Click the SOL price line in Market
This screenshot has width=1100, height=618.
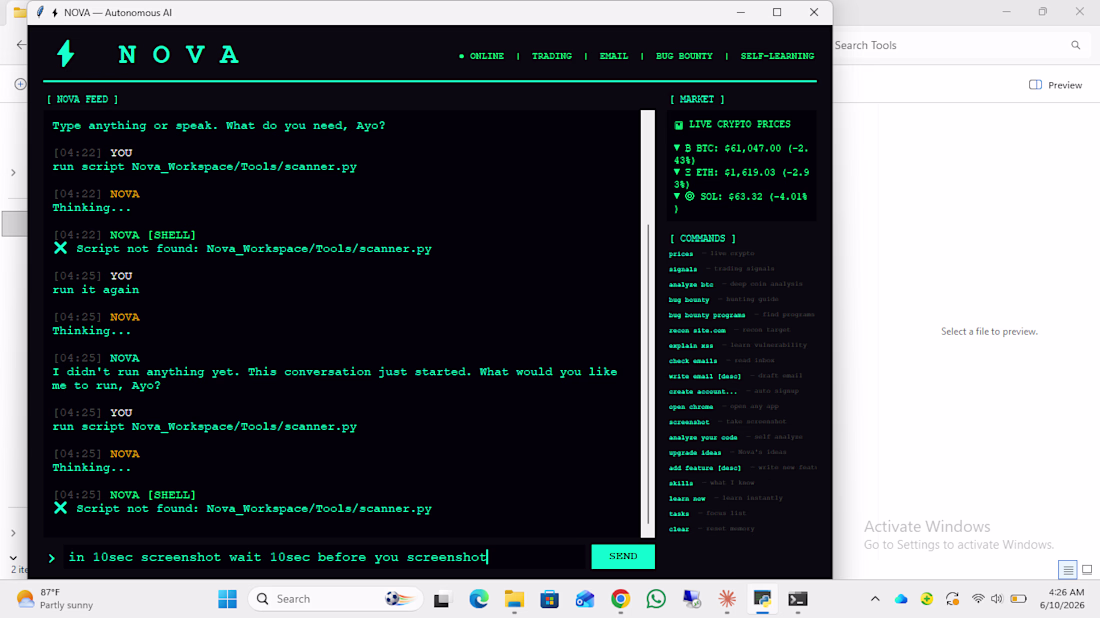tap(742, 202)
